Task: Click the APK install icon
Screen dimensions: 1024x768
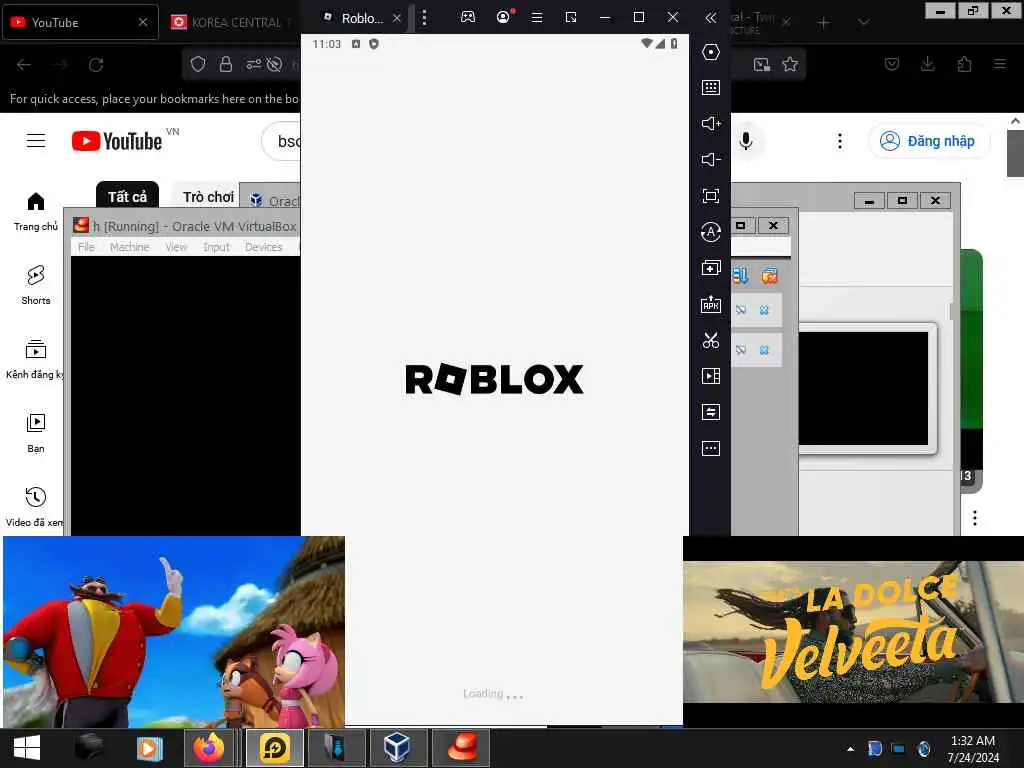Action: click(711, 304)
